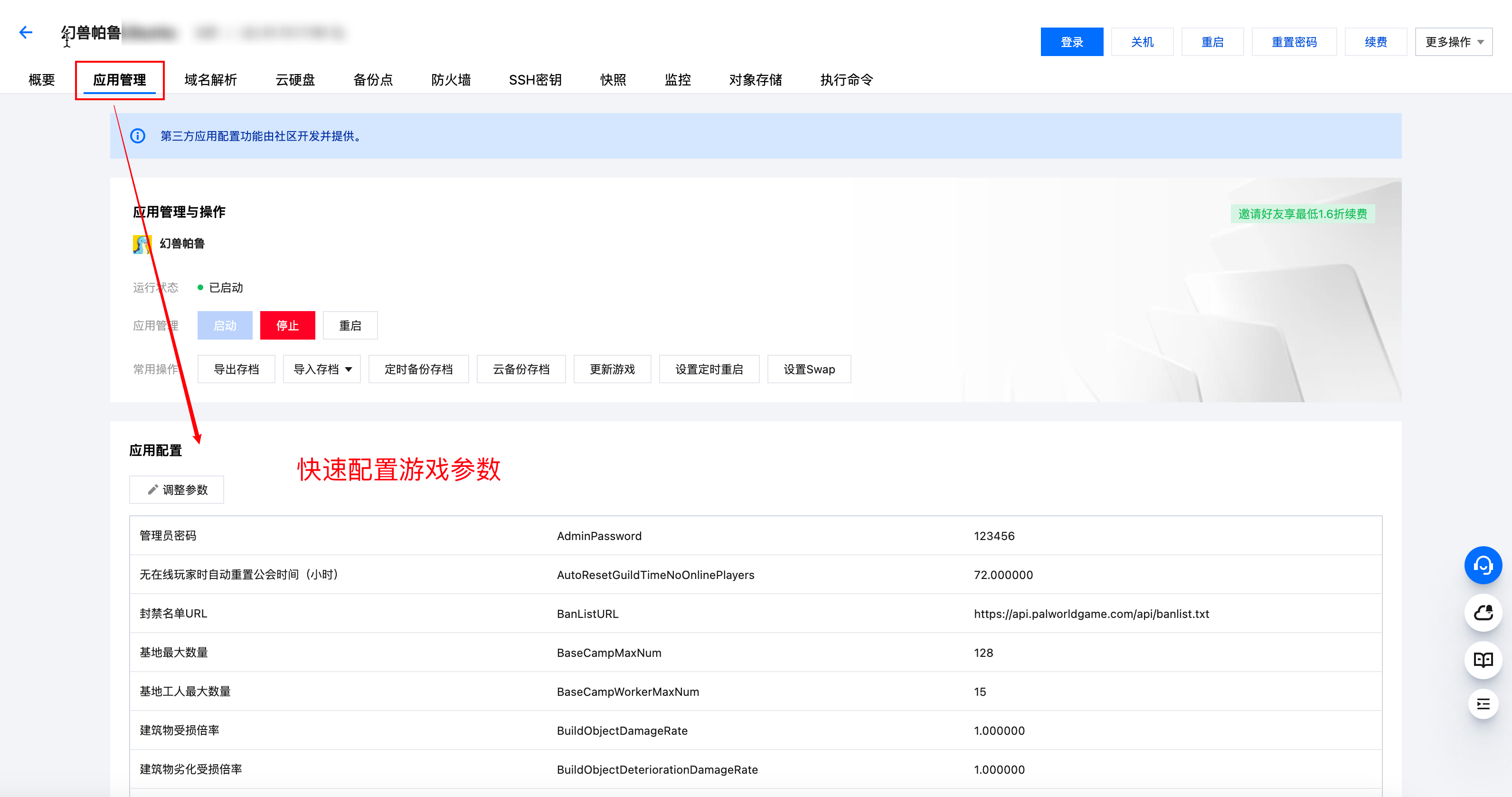Switch to the 概要 tab
The height and width of the screenshot is (797, 1512).
pos(42,80)
